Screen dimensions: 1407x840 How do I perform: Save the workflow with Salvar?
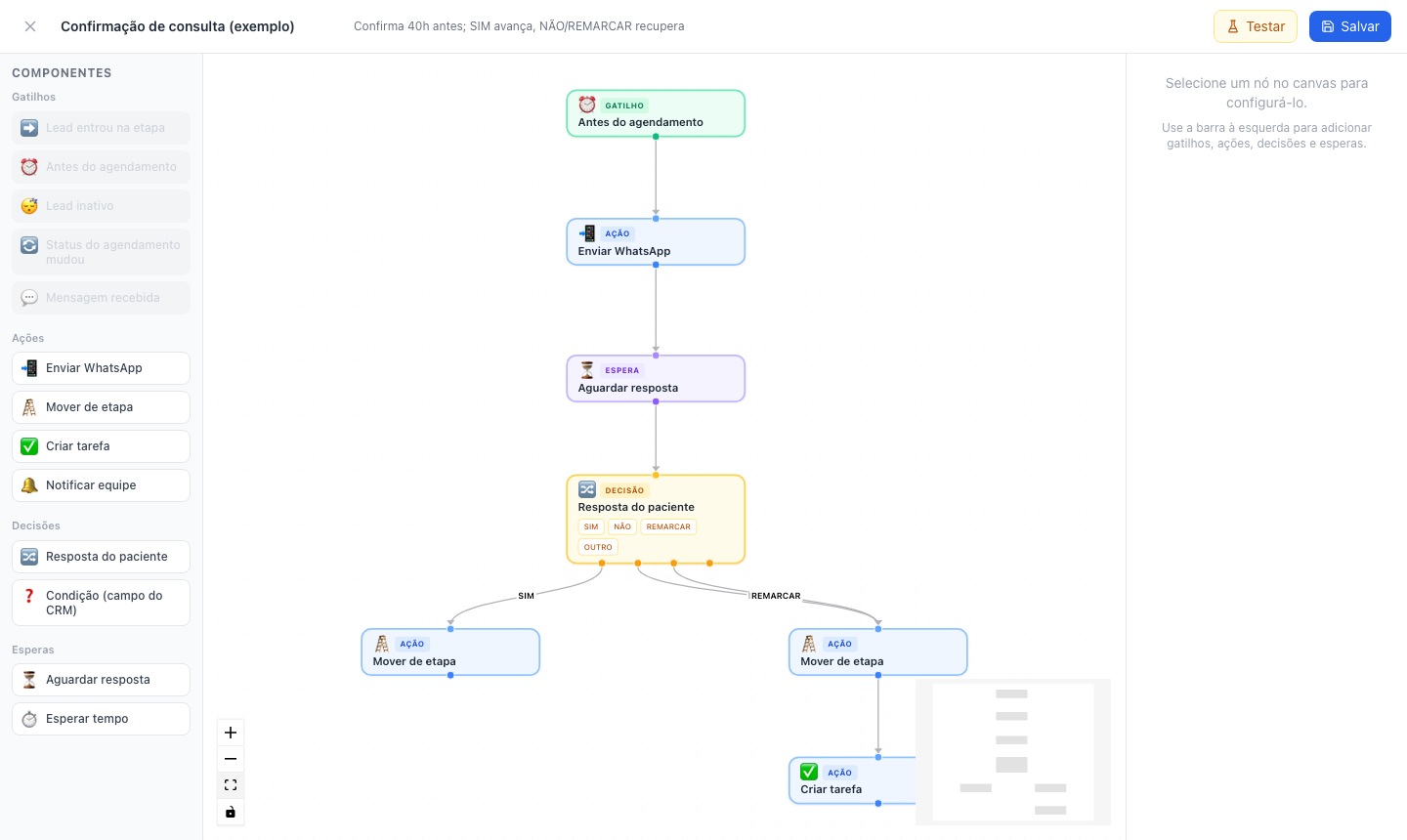[x=1350, y=26]
